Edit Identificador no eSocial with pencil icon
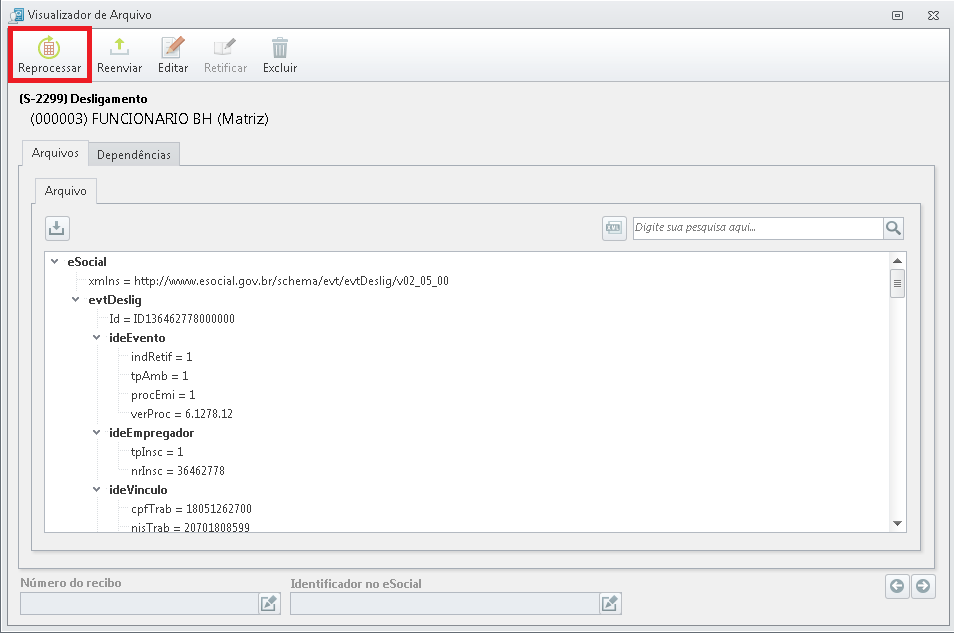Image resolution: width=954 pixels, height=633 pixels. [x=610, y=603]
